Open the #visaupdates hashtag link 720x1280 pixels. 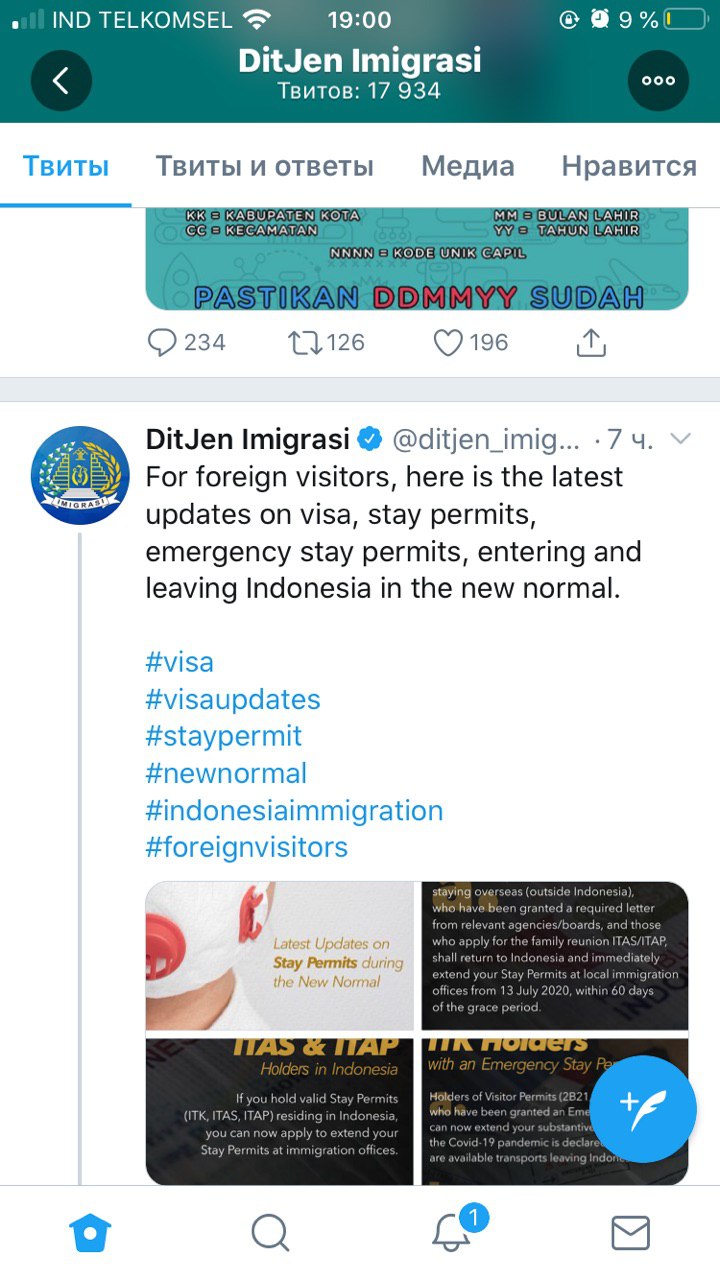click(233, 699)
